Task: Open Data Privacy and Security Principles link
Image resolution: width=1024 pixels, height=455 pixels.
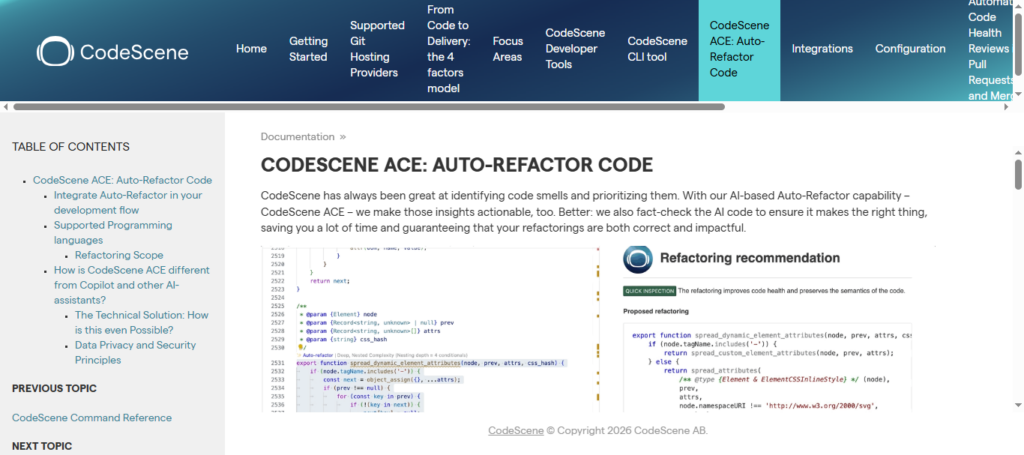Action: (x=135, y=353)
